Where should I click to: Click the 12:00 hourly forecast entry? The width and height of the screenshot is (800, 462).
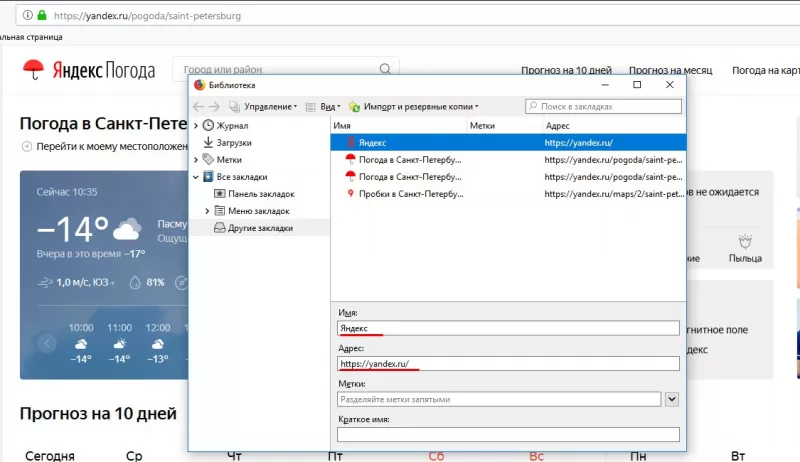[x=158, y=343]
